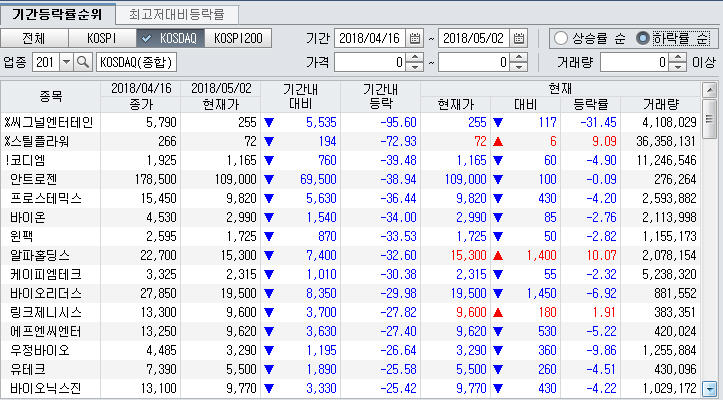
Task: Sort by the 기간내 등락 column header
Action: pyautogui.click(x=380, y=96)
